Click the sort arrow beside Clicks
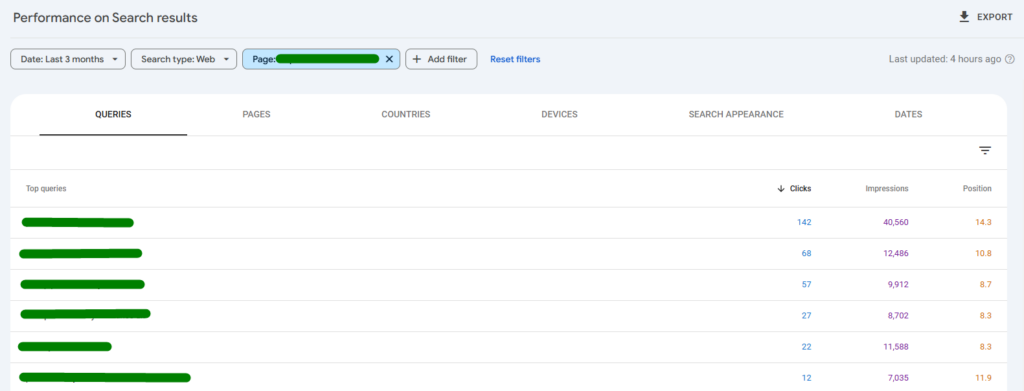The width and height of the screenshot is (1024, 391). 780,189
